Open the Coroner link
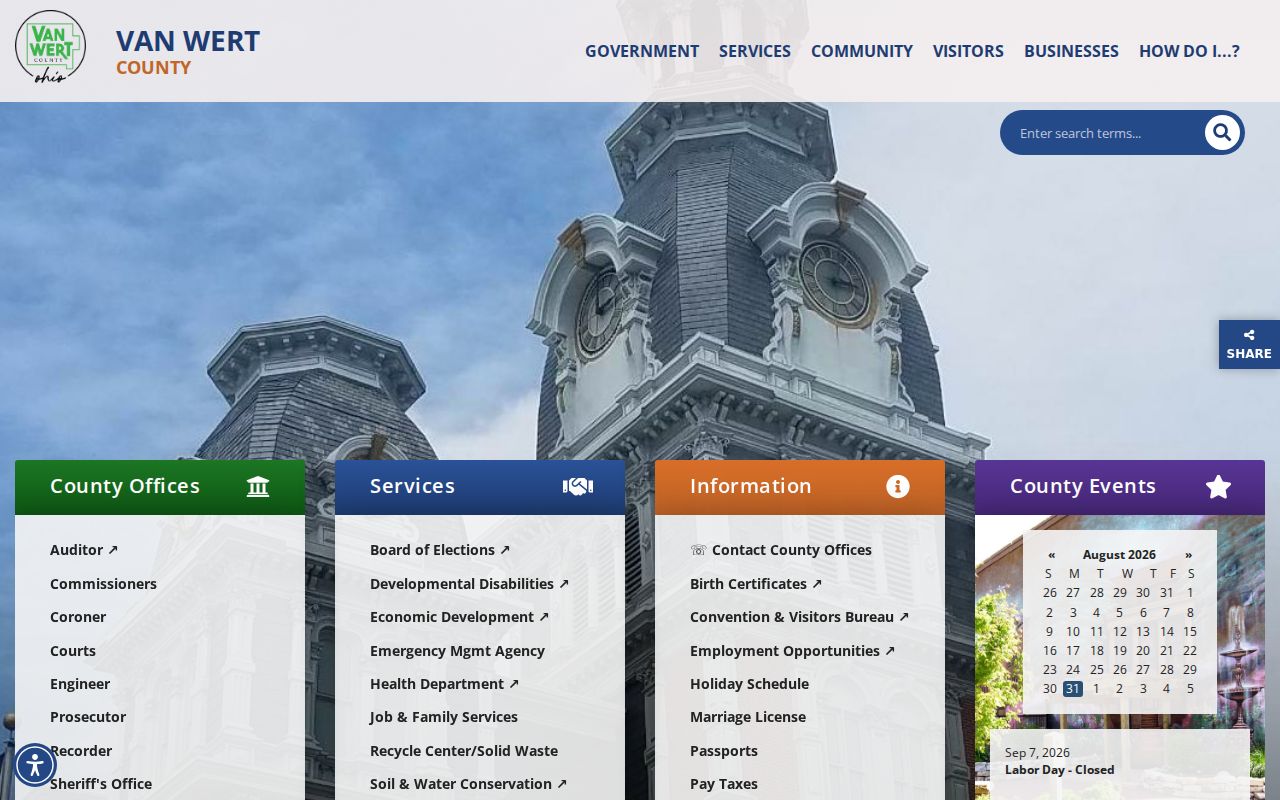Image resolution: width=1280 pixels, height=800 pixels. coord(78,617)
